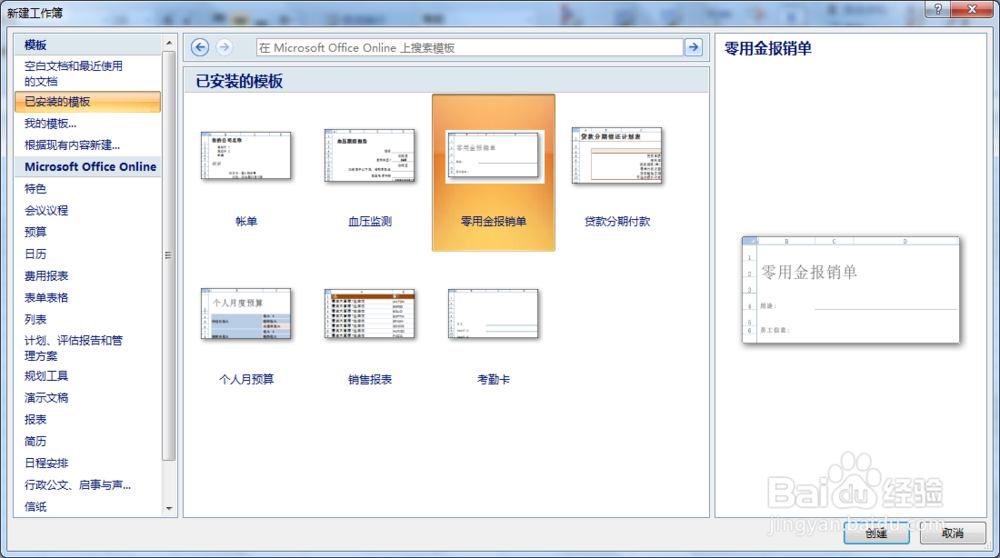Screen dimensions: 1000x558
Task: Open 计划、评估报告和管理方案 category
Action: coord(73,348)
